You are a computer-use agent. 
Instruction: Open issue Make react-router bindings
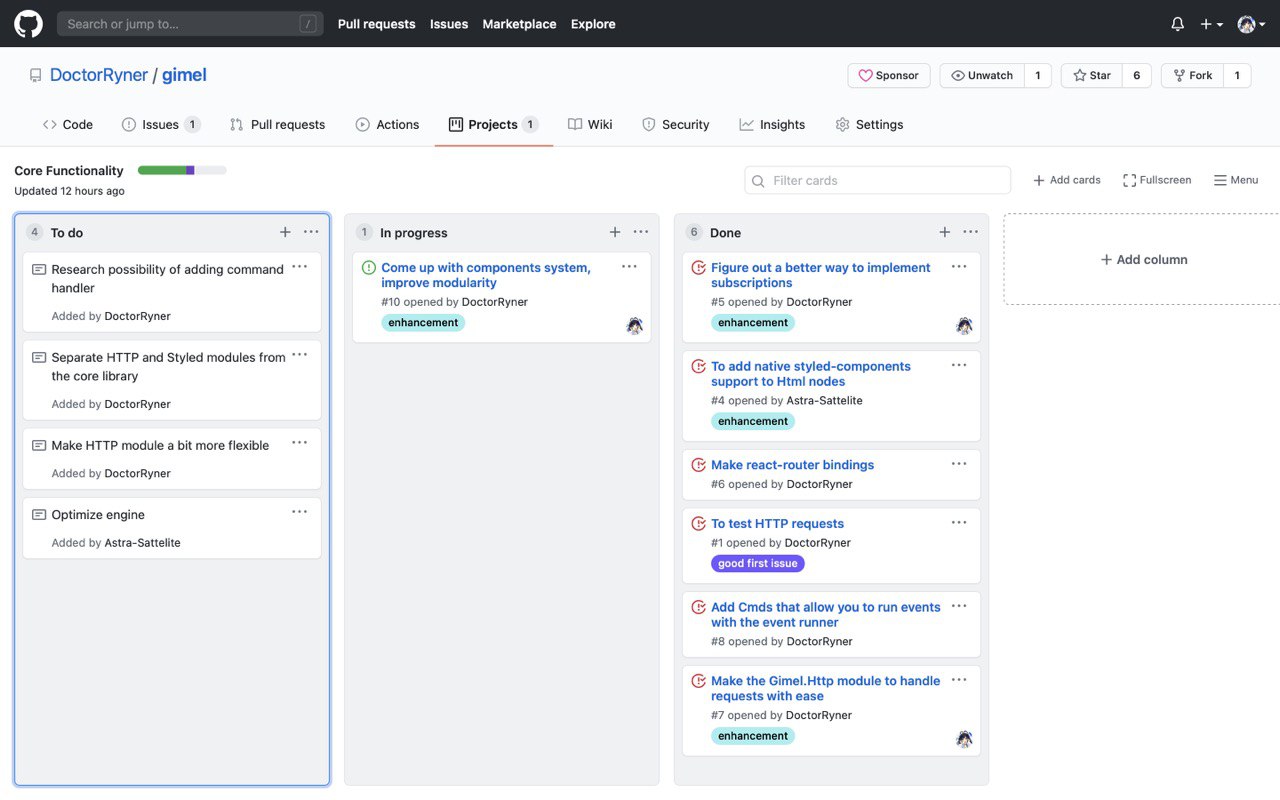click(792, 465)
